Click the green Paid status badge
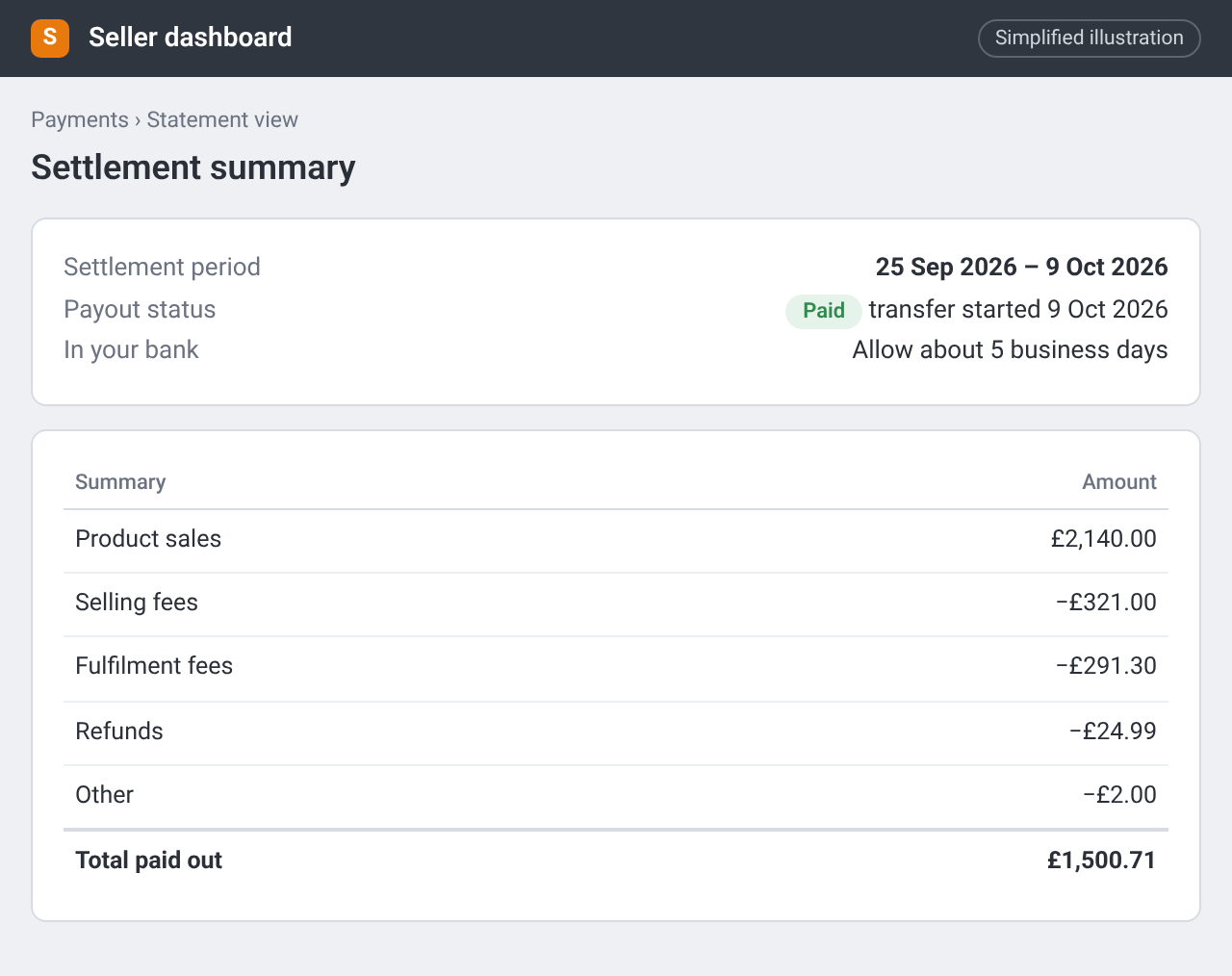The width and height of the screenshot is (1232, 976). pyautogui.click(x=824, y=311)
